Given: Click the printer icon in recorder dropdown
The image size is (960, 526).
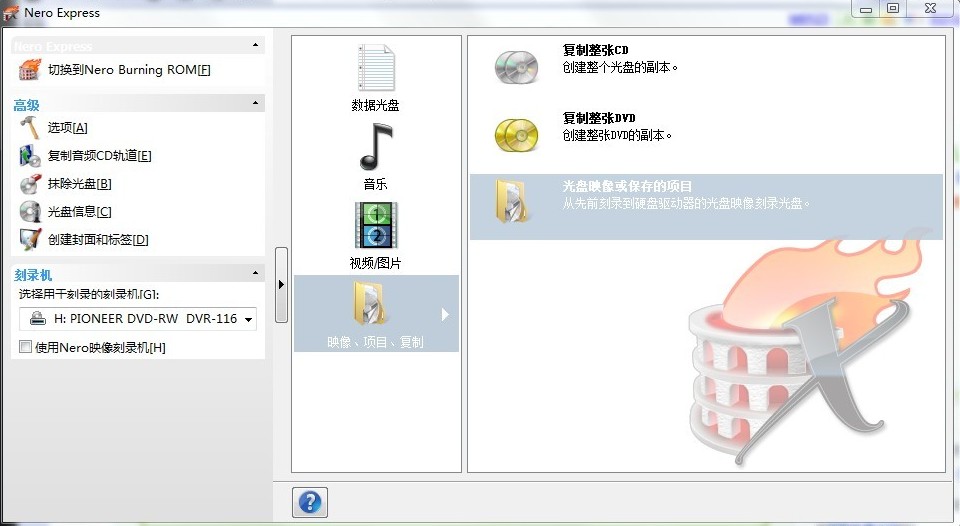Looking at the screenshot, I should pyautogui.click(x=38, y=318).
